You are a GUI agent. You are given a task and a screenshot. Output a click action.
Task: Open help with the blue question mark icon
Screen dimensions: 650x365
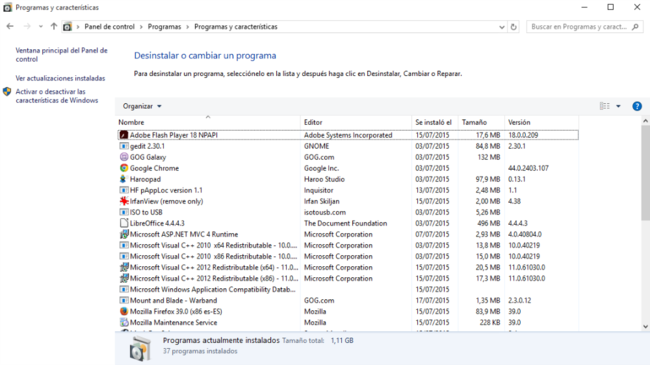coord(637,106)
